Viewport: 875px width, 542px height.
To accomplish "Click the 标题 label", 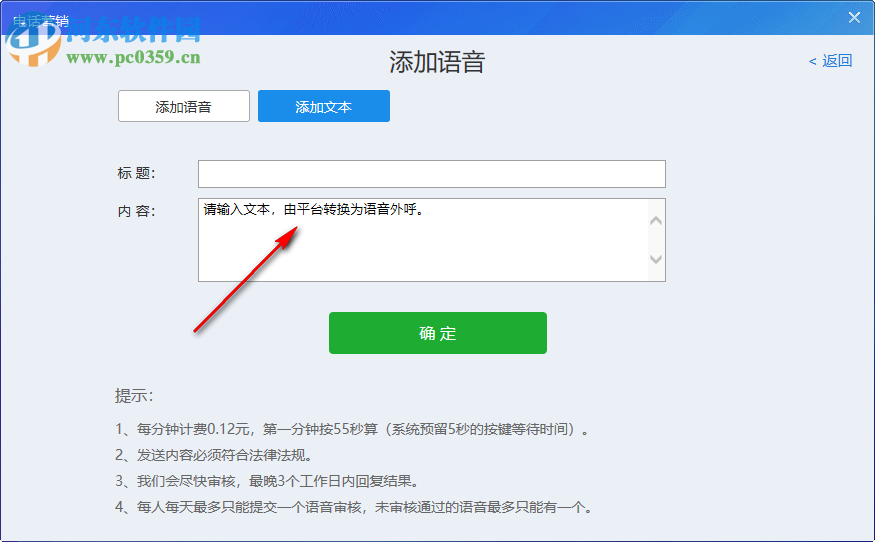I will (x=136, y=174).
